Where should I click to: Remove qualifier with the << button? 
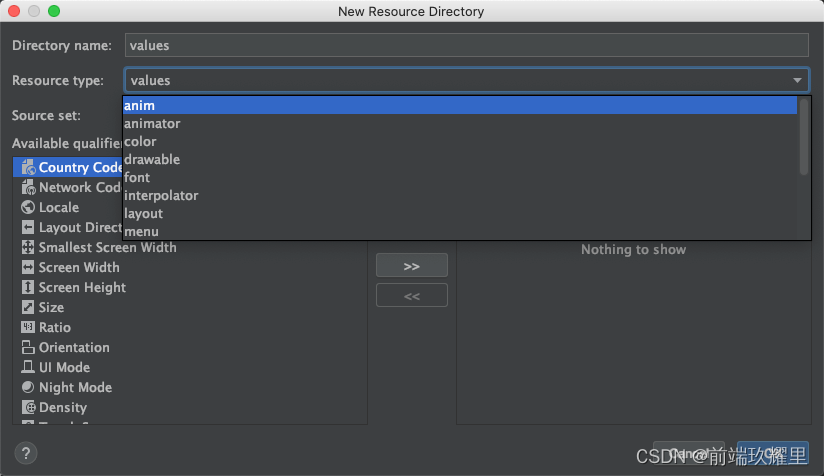click(x=412, y=296)
